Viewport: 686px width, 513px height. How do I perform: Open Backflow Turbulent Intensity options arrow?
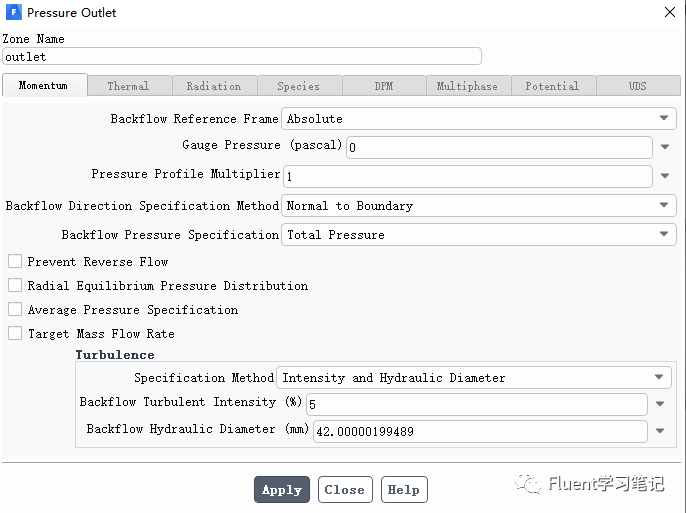660,404
